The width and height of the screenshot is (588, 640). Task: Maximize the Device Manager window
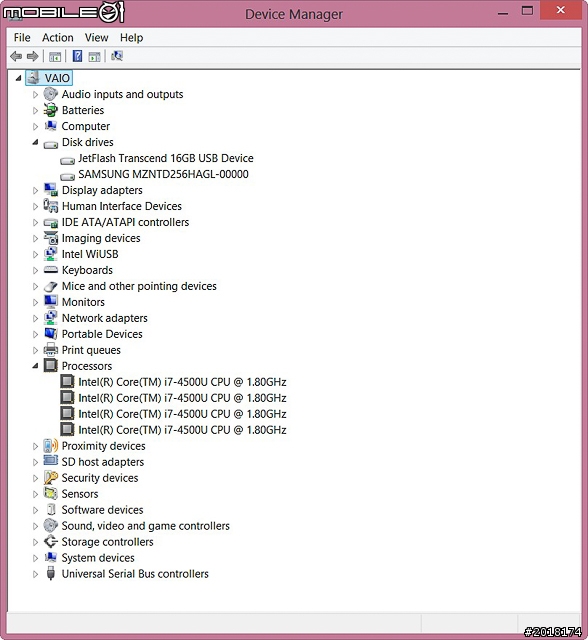coord(527,11)
